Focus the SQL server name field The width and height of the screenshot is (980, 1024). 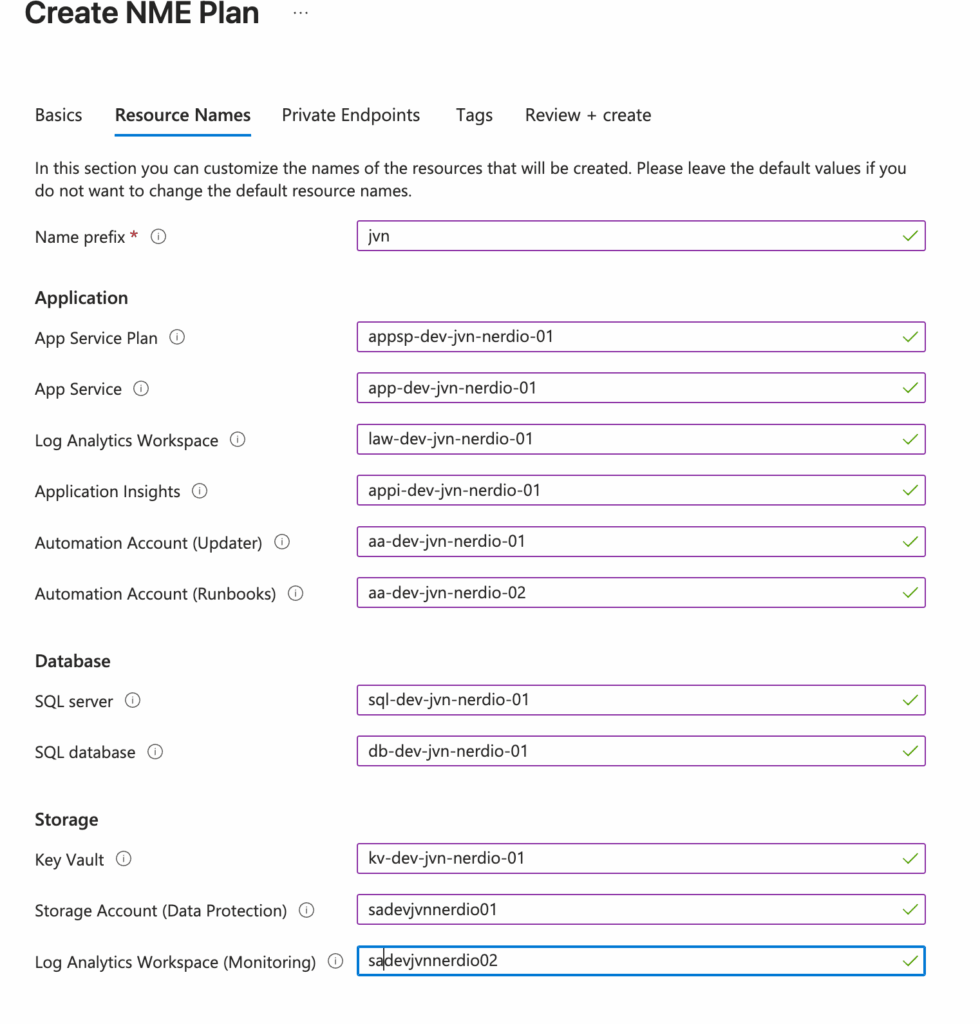pyautogui.click(x=640, y=700)
